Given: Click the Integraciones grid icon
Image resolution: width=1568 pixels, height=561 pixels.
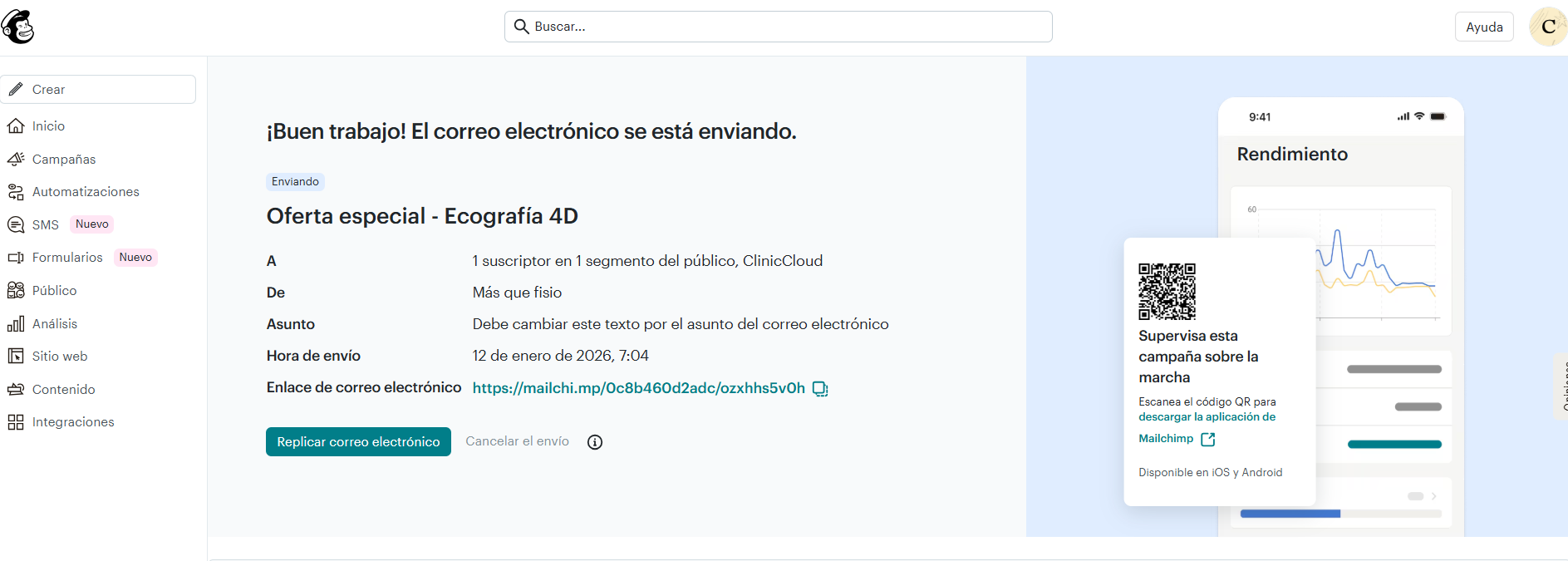Looking at the screenshot, I should click(x=16, y=422).
